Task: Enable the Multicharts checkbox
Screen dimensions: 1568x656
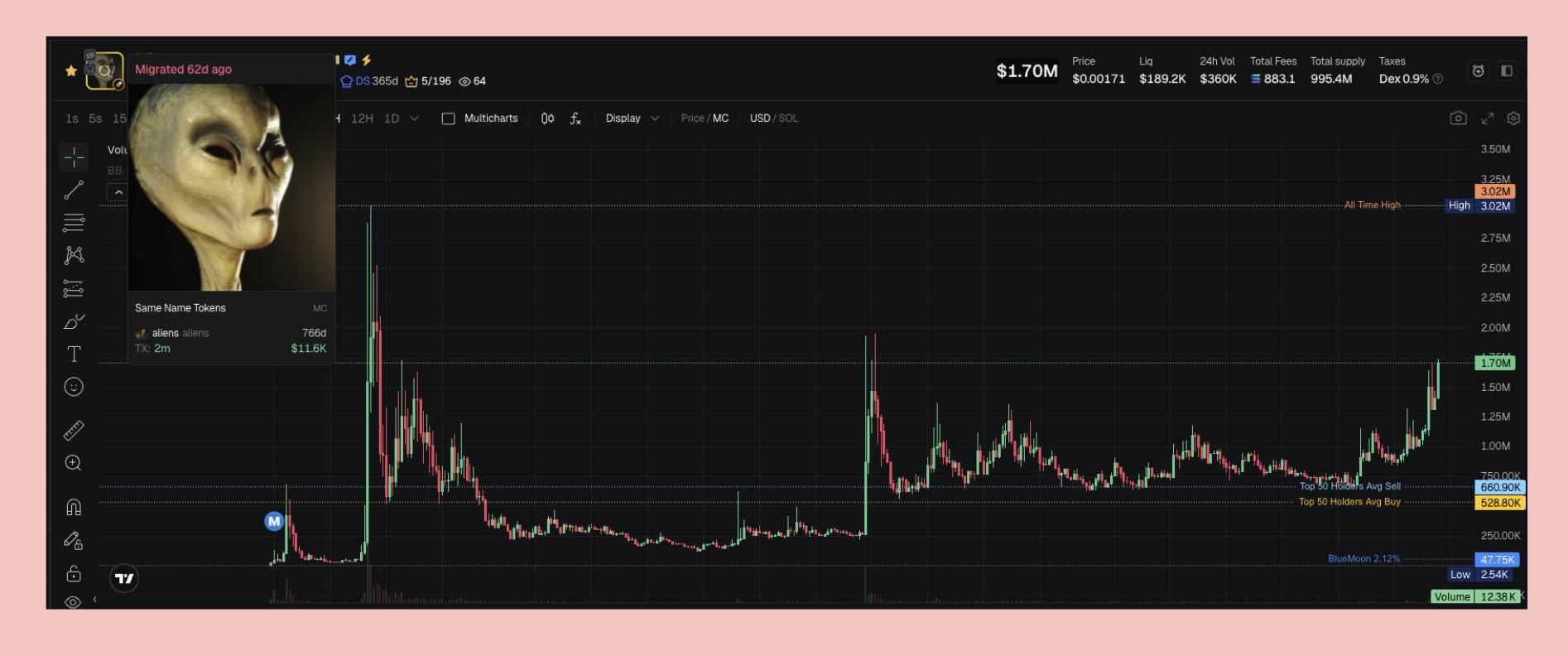Action: 449,118
